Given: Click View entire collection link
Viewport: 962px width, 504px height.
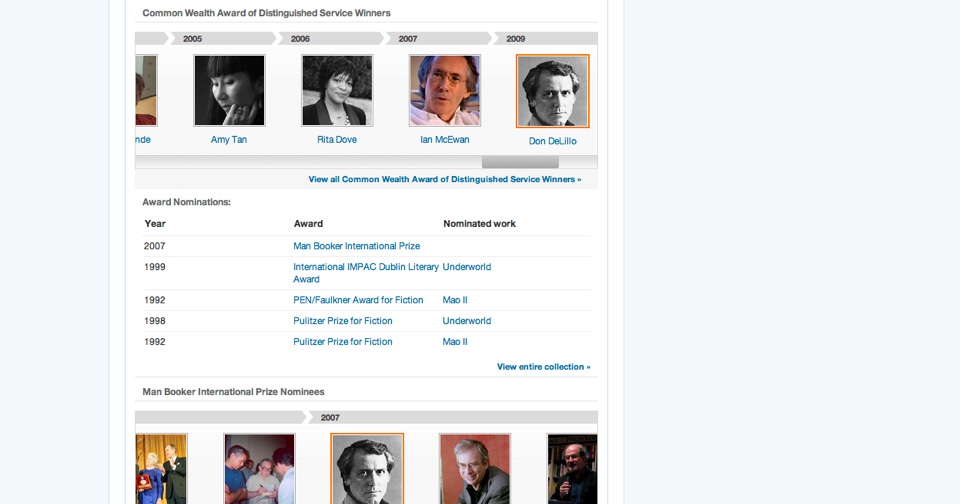Looking at the screenshot, I should pyautogui.click(x=544, y=366).
